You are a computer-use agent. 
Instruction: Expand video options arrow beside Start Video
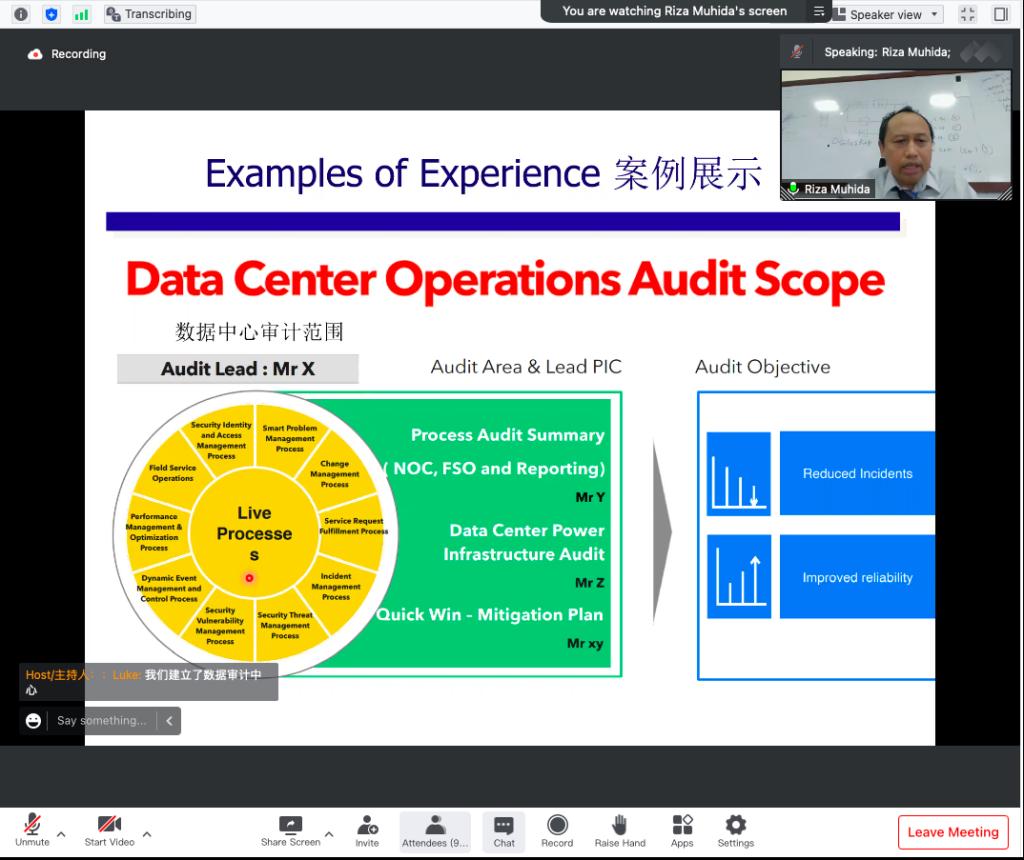click(x=147, y=834)
